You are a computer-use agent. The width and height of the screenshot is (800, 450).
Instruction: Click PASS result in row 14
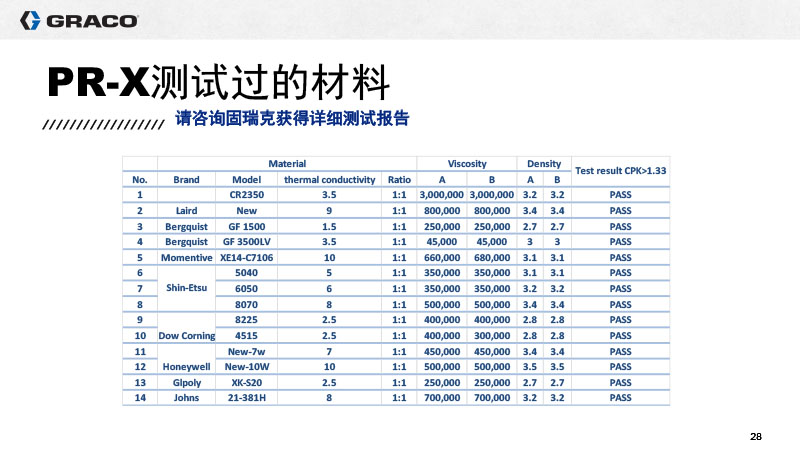click(x=620, y=398)
